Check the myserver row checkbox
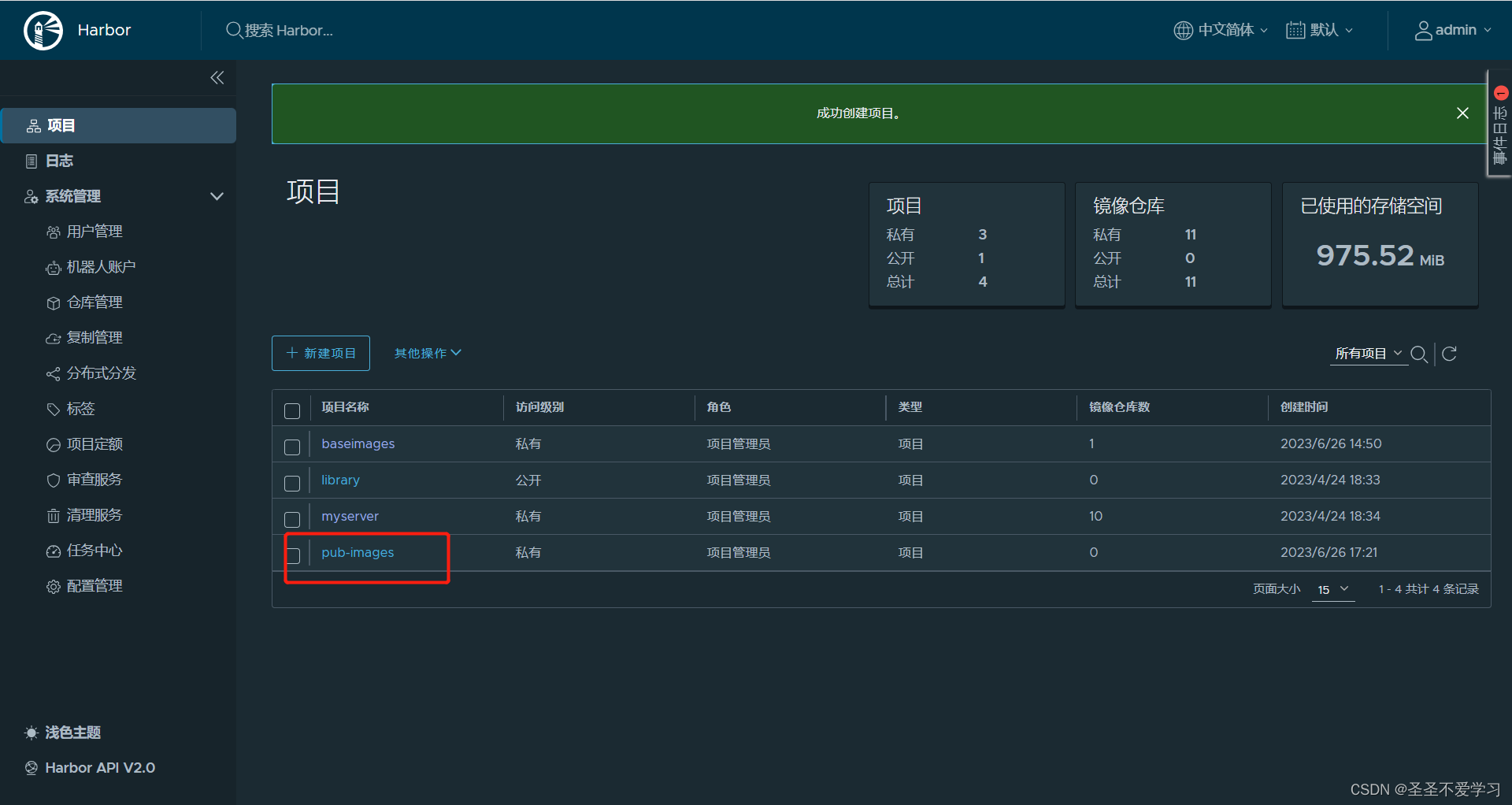This screenshot has width=1512, height=805. [292, 519]
